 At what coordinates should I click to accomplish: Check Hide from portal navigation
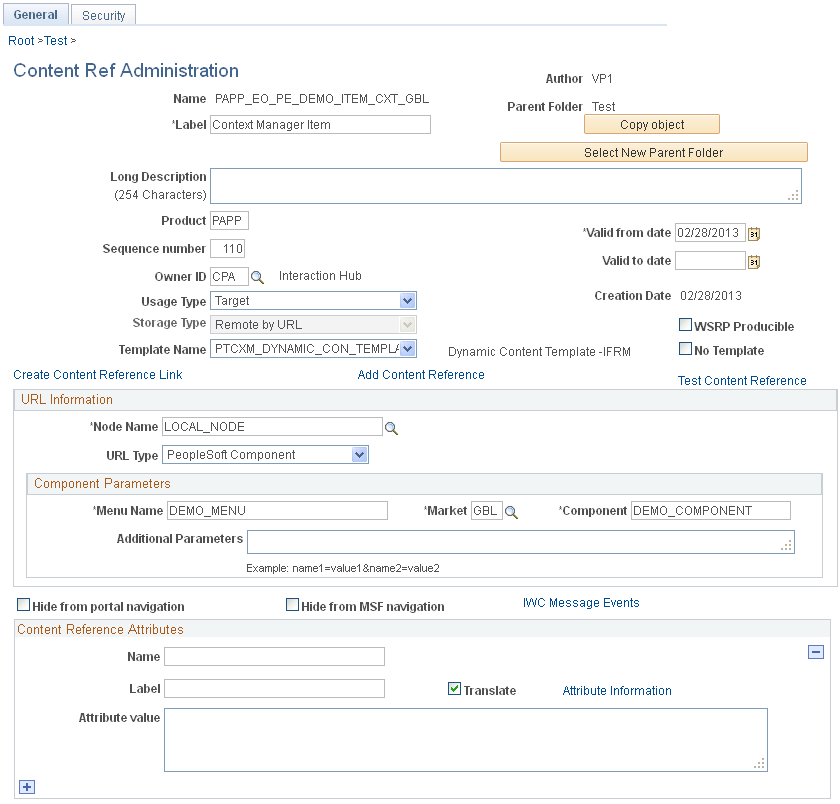[23, 604]
